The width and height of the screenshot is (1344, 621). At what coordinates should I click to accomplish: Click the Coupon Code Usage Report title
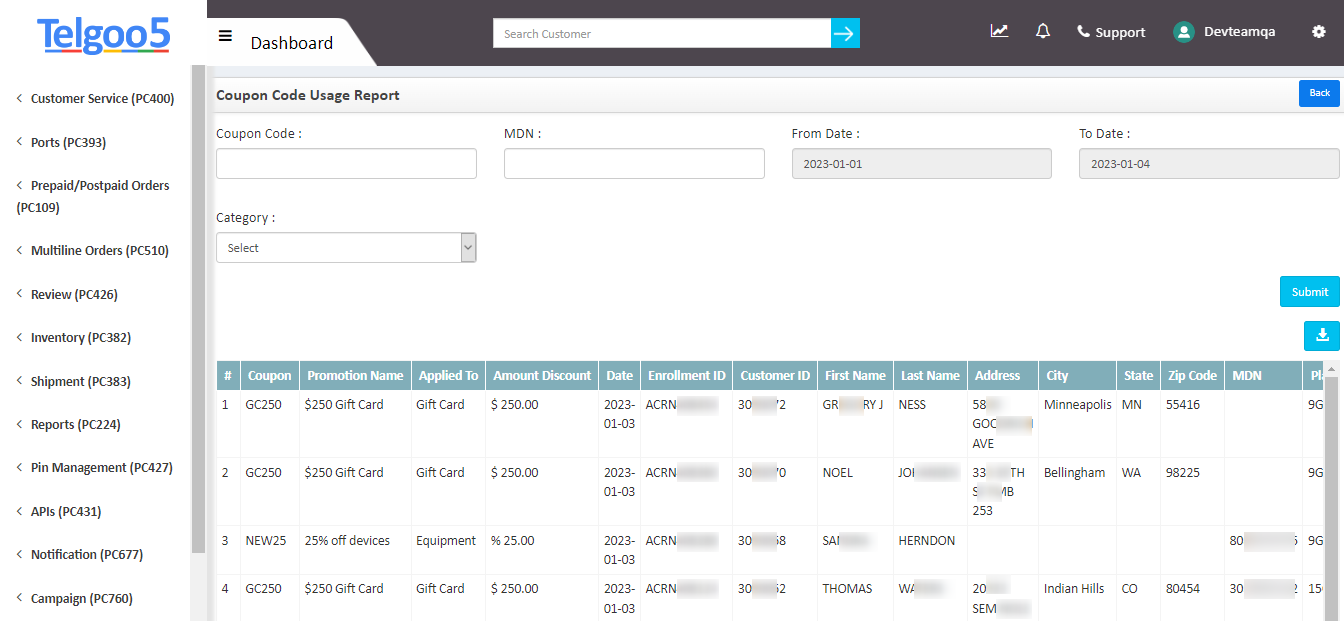click(308, 95)
